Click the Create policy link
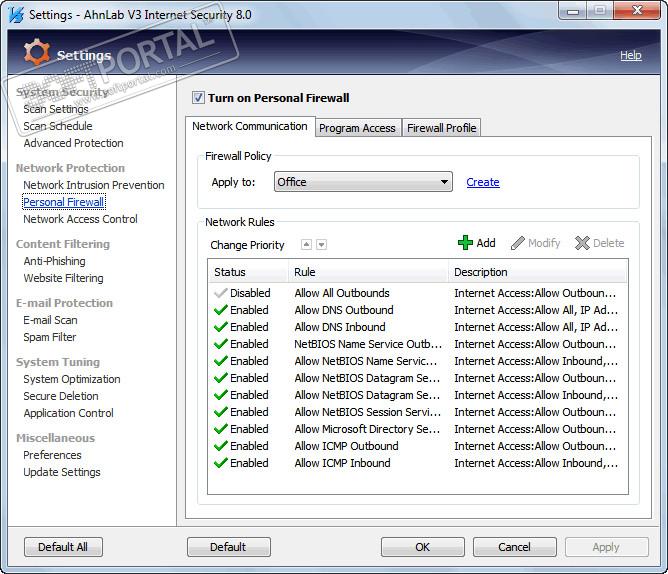 (483, 182)
